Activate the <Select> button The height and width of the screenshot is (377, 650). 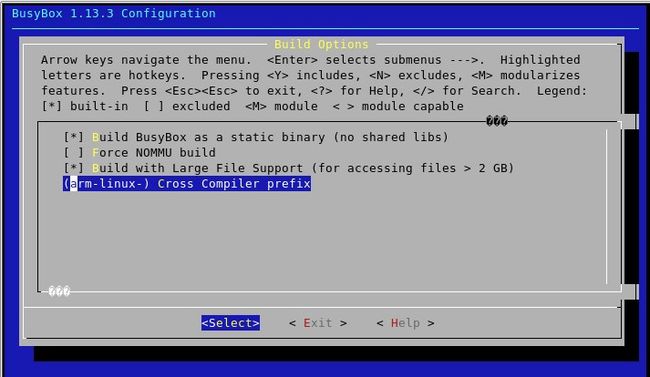click(230, 323)
